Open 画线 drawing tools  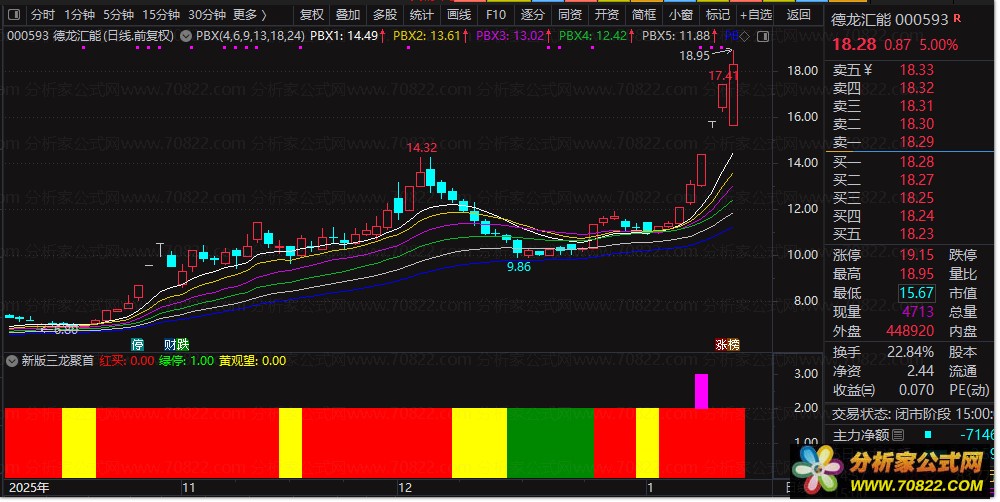click(x=459, y=14)
